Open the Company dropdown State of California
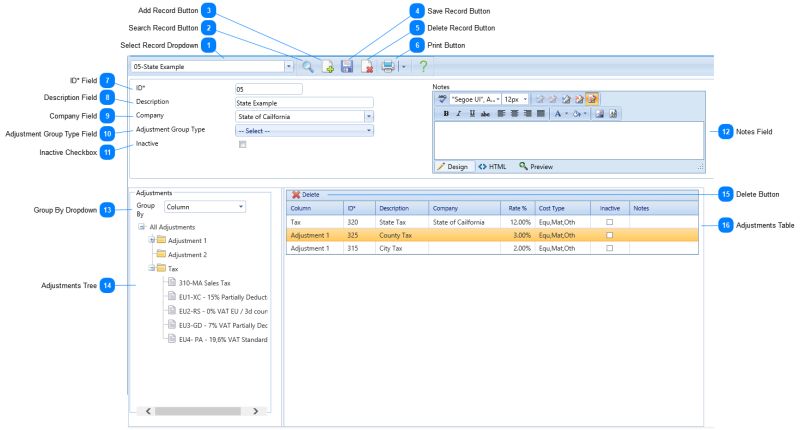The width and height of the screenshot is (800, 430). tap(369, 116)
